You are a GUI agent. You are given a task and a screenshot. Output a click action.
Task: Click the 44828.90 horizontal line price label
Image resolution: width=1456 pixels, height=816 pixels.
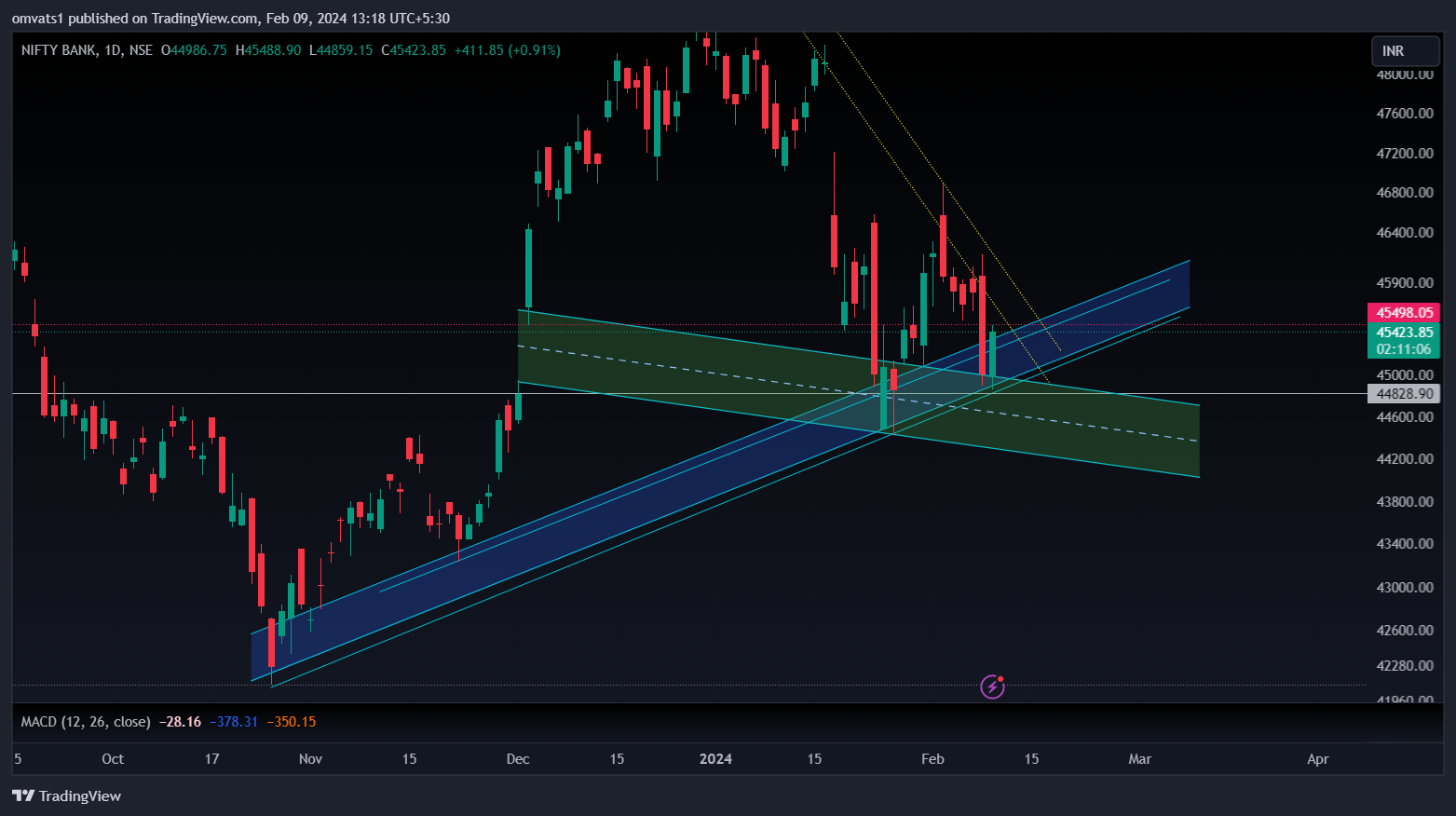(x=1404, y=394)
